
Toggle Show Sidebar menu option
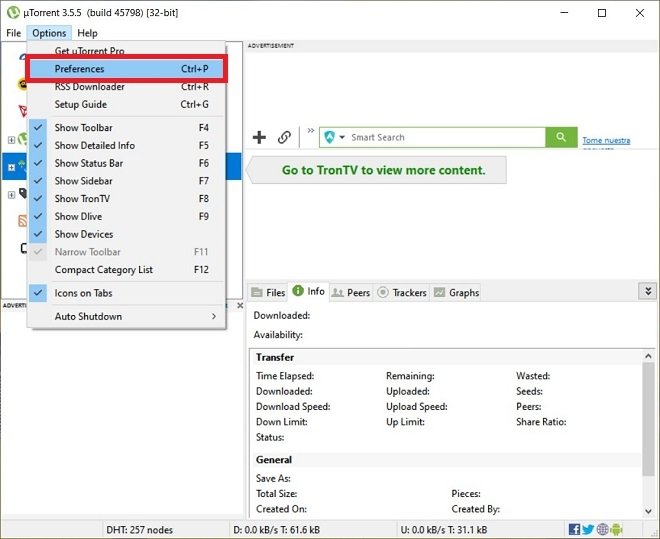point(126,181)
